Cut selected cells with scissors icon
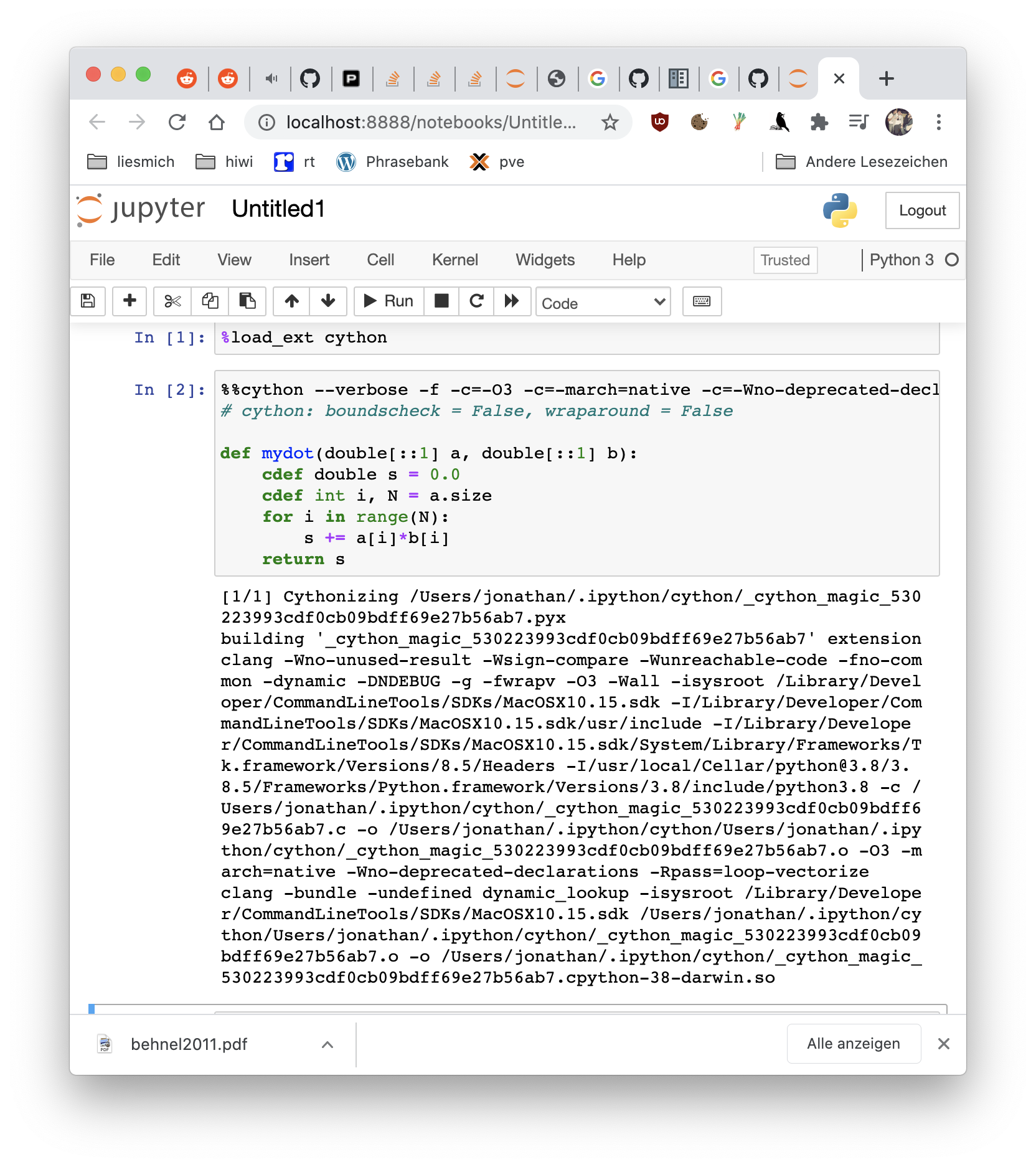The image size is (1036, 1167). (172, 301)
